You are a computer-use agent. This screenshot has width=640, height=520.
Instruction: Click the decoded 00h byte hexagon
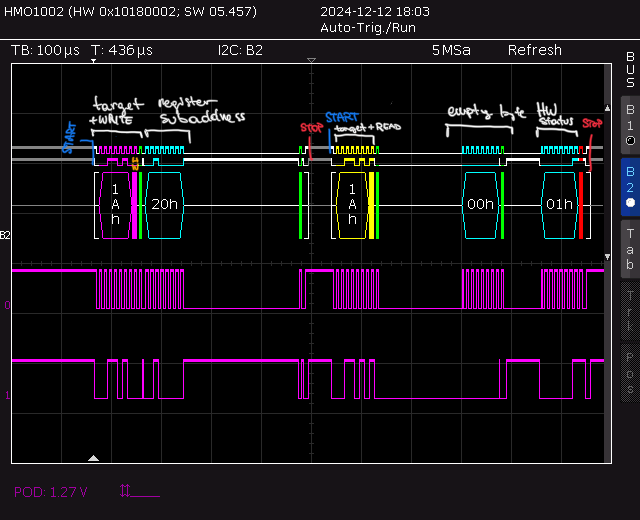[x=480, y=205]
